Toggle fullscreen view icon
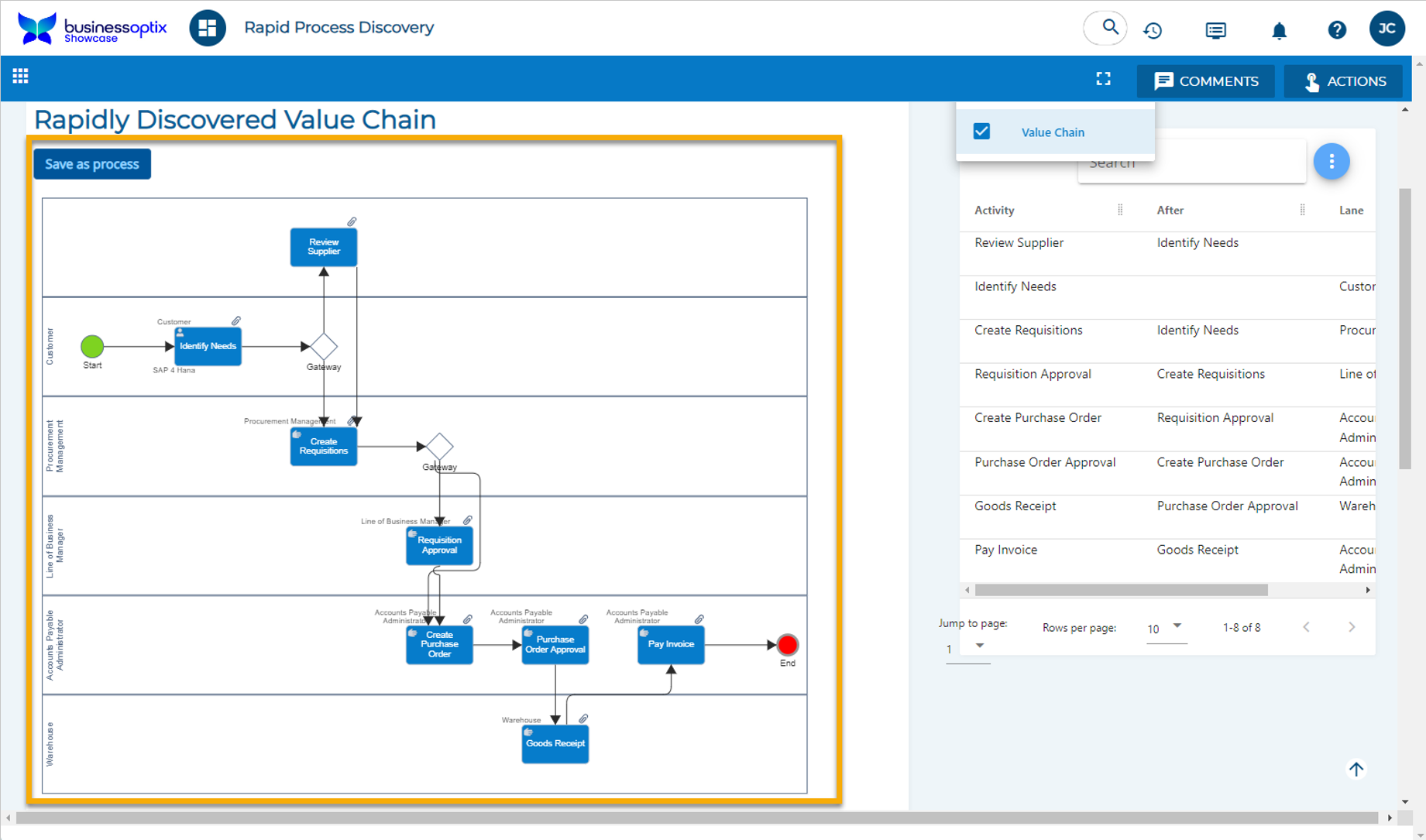The image size is (1426, 840). pos(1103,79)
